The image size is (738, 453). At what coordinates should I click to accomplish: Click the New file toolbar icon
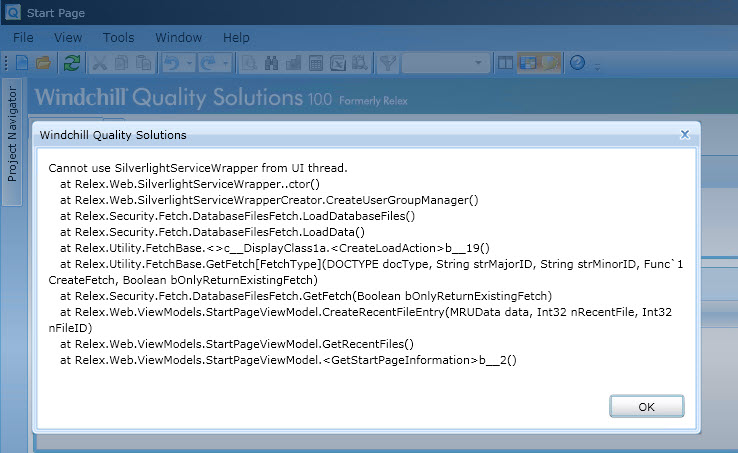coord(22,63)
